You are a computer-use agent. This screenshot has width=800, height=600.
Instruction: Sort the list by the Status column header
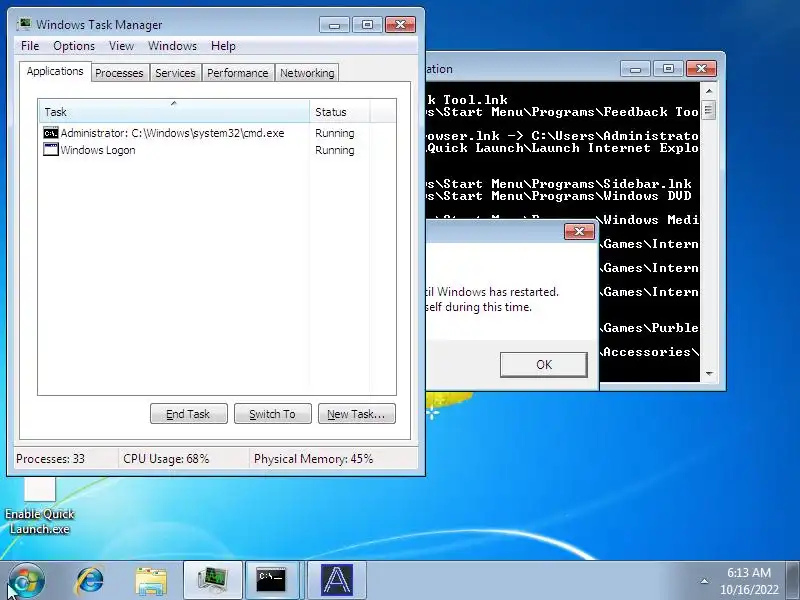340,112
